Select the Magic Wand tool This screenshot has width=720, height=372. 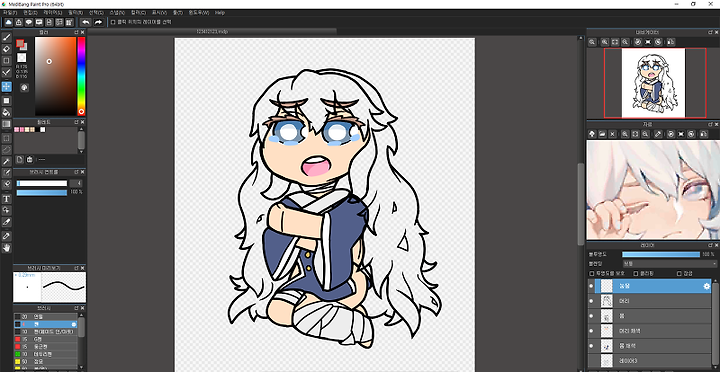click(x=6, y=161)
